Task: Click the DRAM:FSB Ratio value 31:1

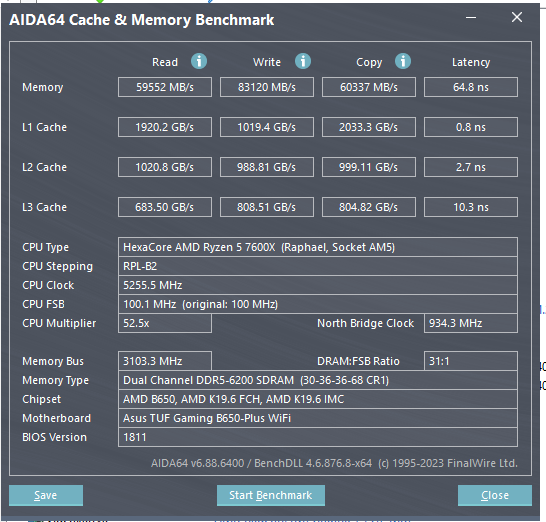Action: [471, 361]
